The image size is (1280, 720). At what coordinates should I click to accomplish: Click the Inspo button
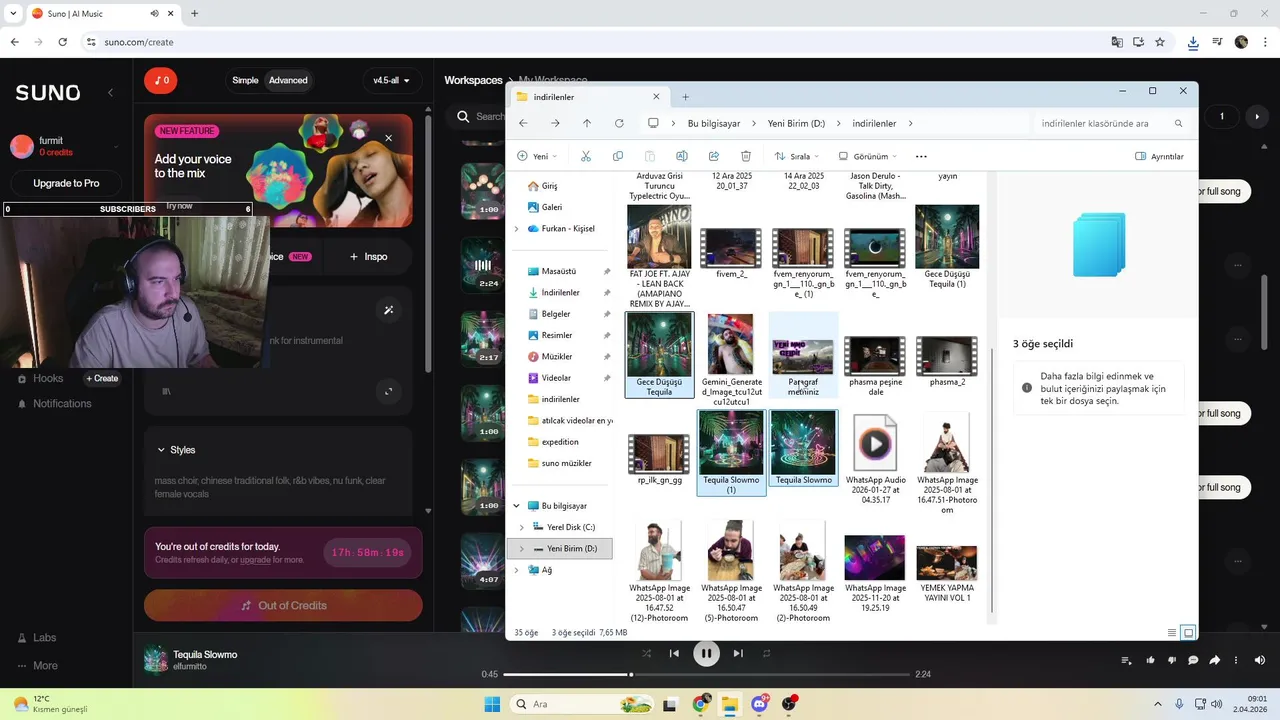pos(369,256)
